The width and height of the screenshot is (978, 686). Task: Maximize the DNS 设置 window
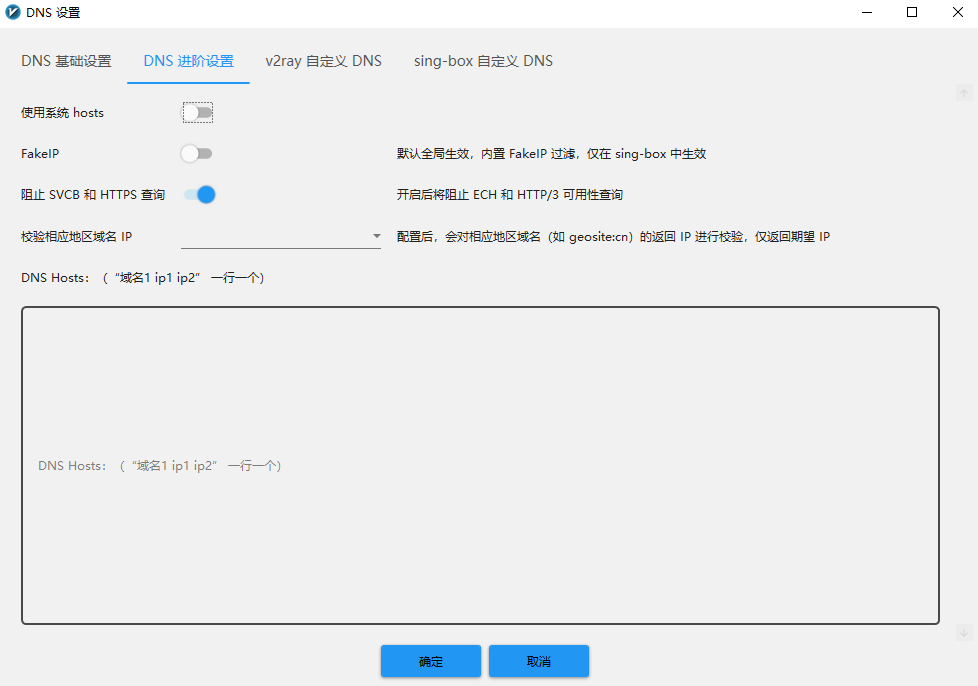point(911,12)
